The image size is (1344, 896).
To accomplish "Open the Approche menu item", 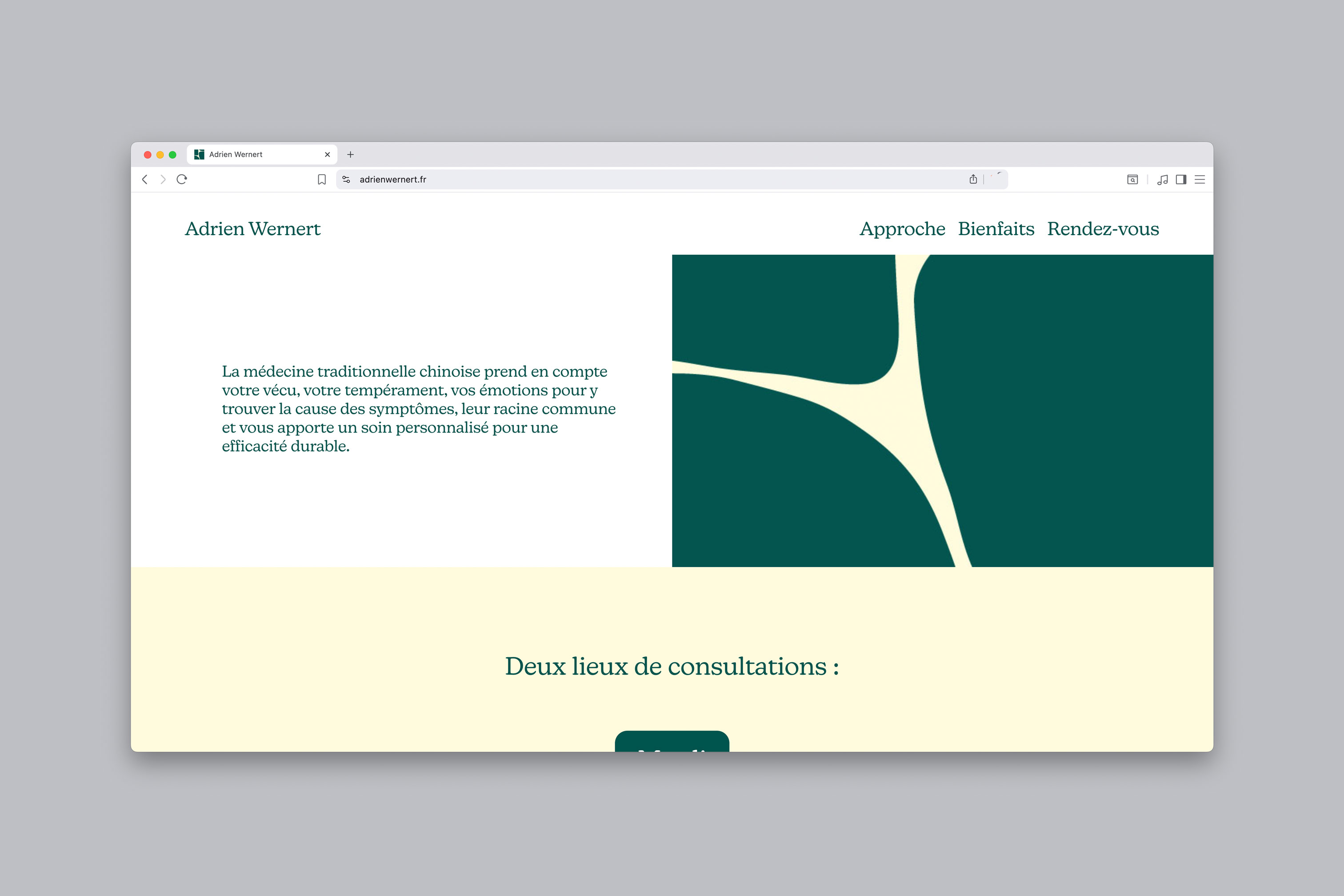I will point(902,228).
